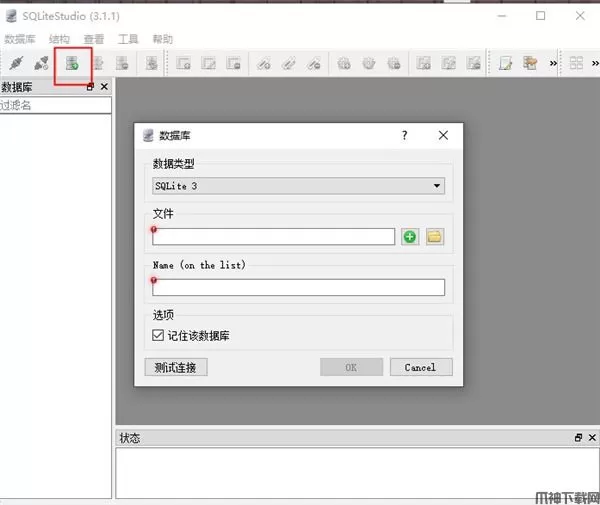Click the Disconnect from database icon
The image size is (600, 505).
(41, 63)
